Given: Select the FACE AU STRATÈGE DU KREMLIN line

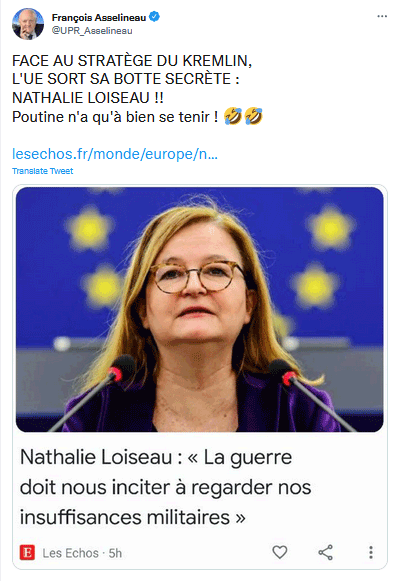Looking at the screenshot, I should pyautogui.click(x=132, y=61).
